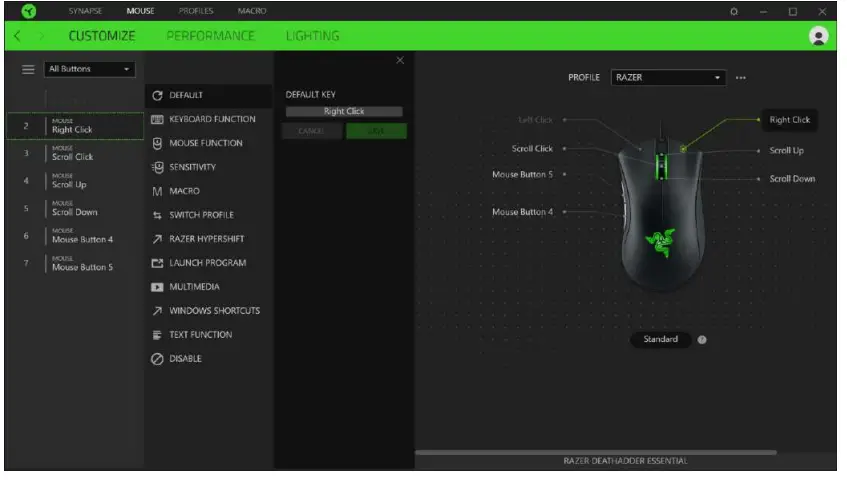Click the Razer DeathAdder Essential label

pyautogui.click(x=625, y=461)
